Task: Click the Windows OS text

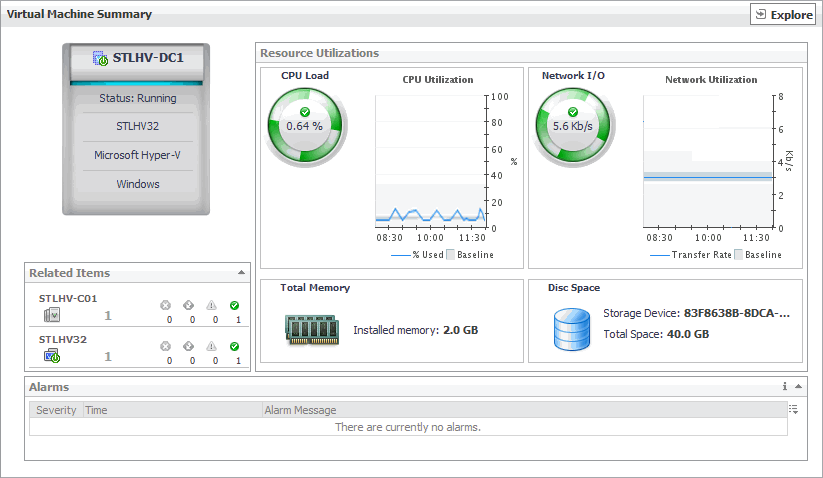Action: click(138, 184)
